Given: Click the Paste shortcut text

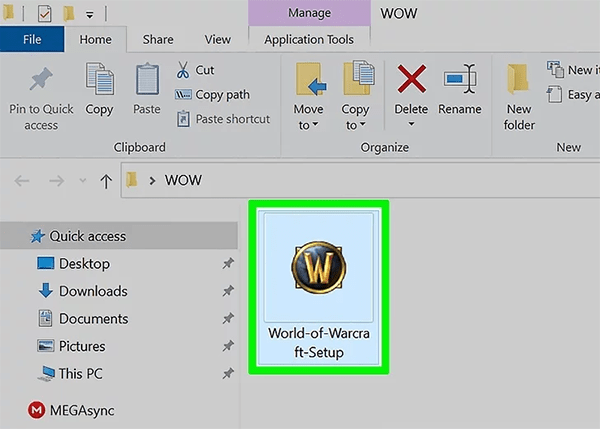Looking at the screenshot, I should (x=233, y=119).
